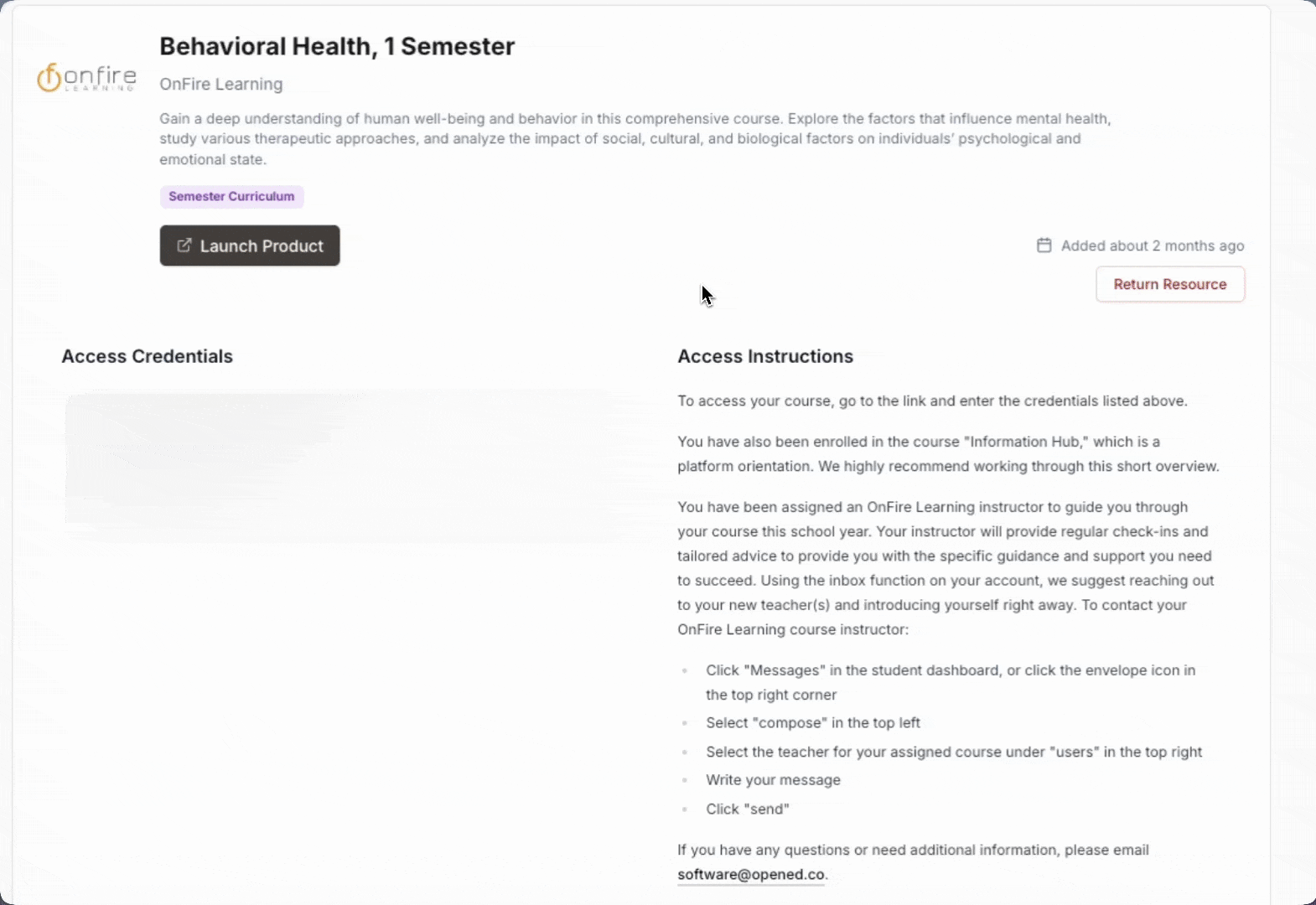
Task: Click the Behavioral Health, 1 Semester title
Action: (337, 46)
